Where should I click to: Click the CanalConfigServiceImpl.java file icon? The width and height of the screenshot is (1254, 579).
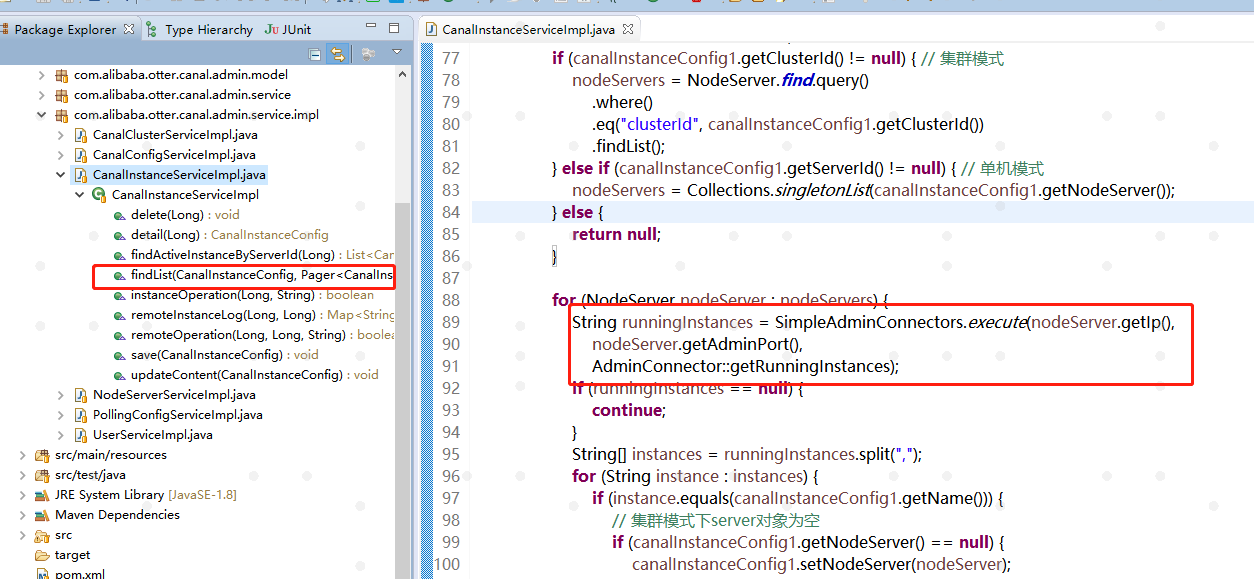(x=80, y=155)
